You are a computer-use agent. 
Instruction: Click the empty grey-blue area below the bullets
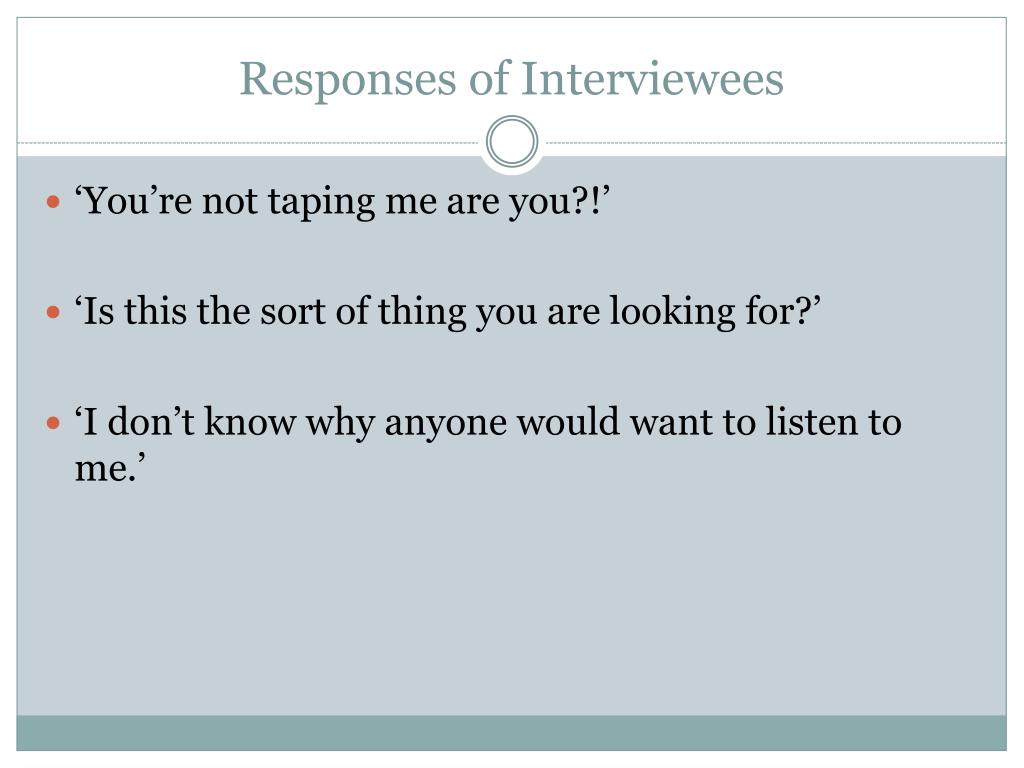(511, 601)
